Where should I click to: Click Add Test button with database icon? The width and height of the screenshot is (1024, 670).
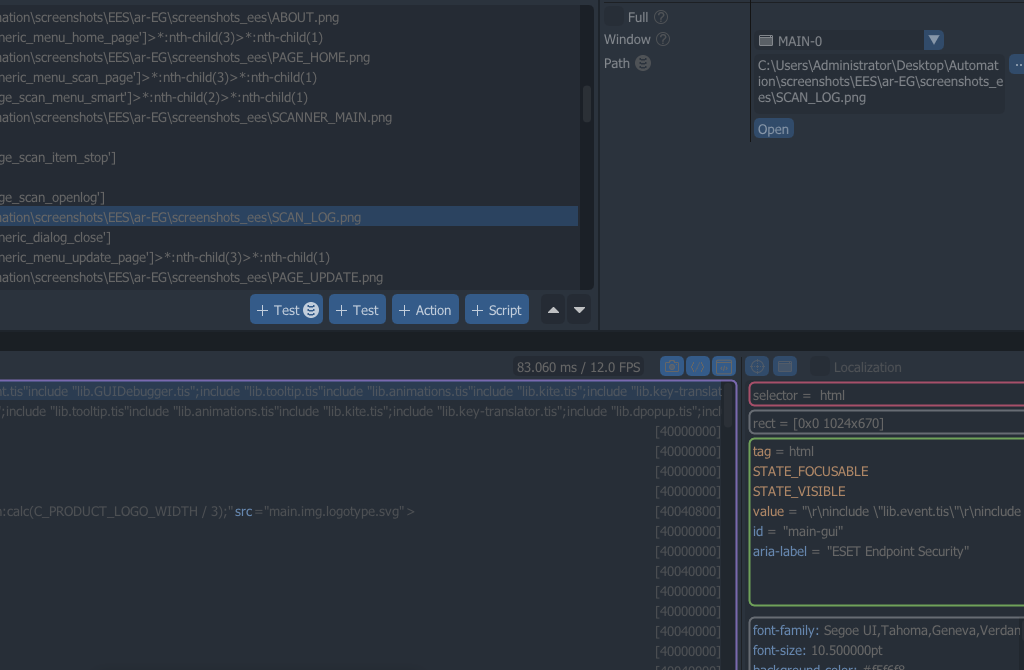click(286, 310)
